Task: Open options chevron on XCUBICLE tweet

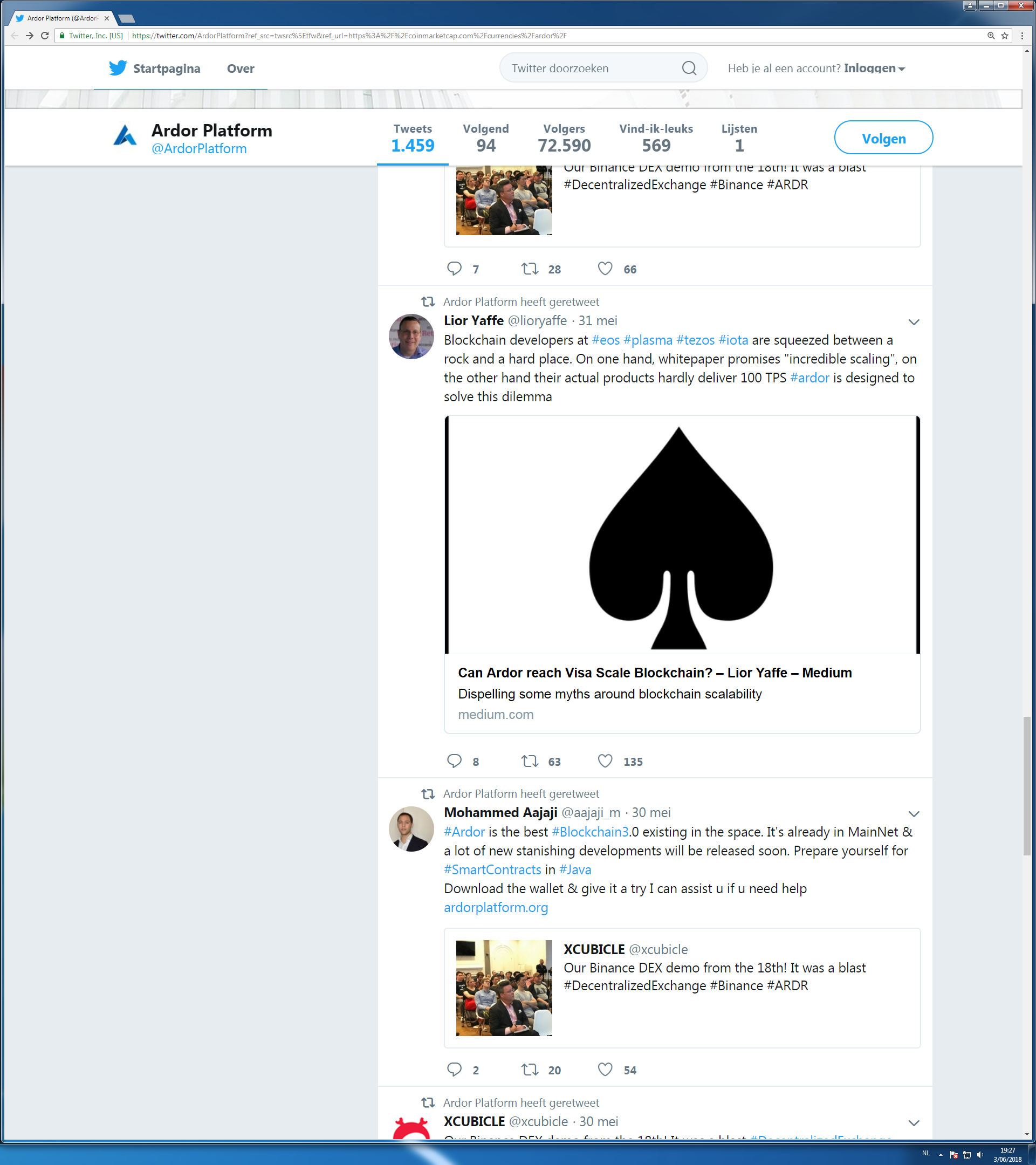Action: coord(914,1123)
